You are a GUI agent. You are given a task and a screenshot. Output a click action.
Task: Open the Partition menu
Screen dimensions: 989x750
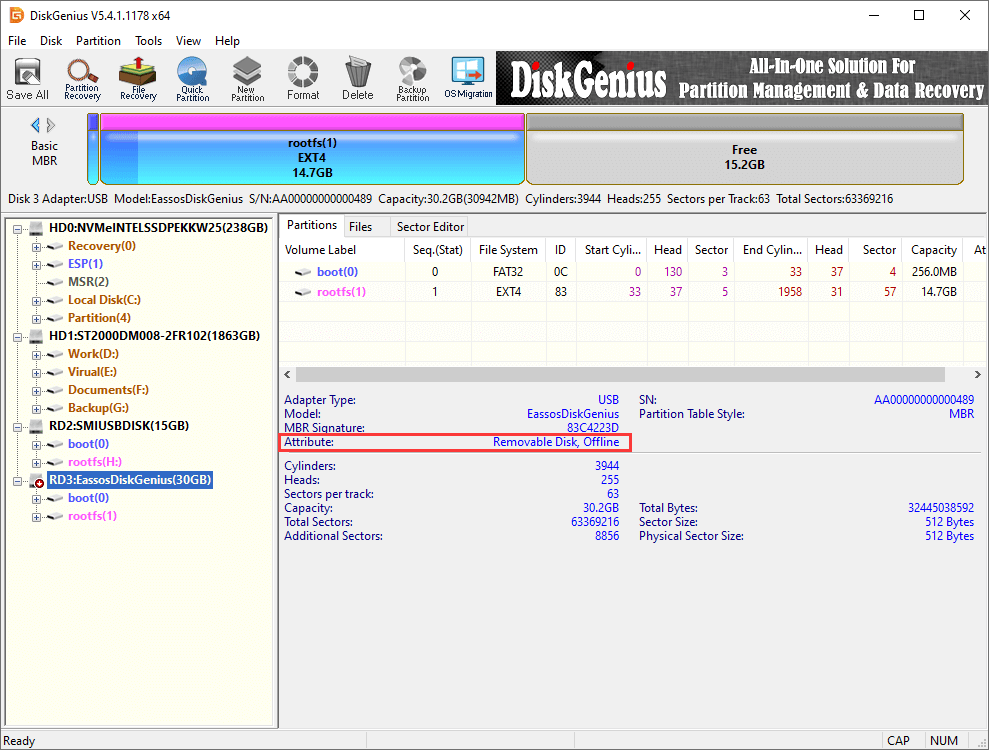tap(98, 41)
